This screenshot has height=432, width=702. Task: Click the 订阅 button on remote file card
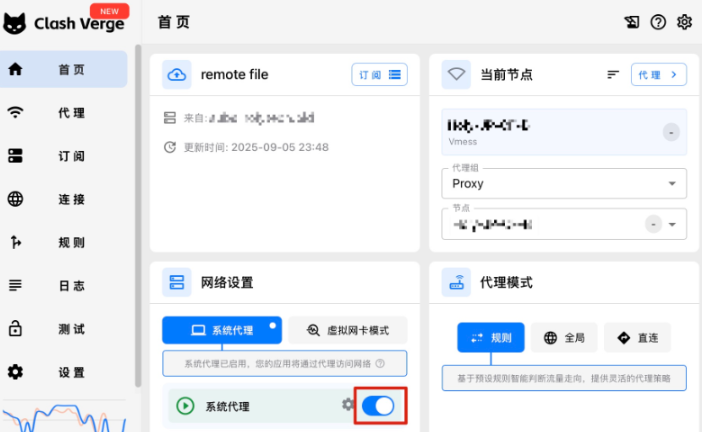point(379,74)
